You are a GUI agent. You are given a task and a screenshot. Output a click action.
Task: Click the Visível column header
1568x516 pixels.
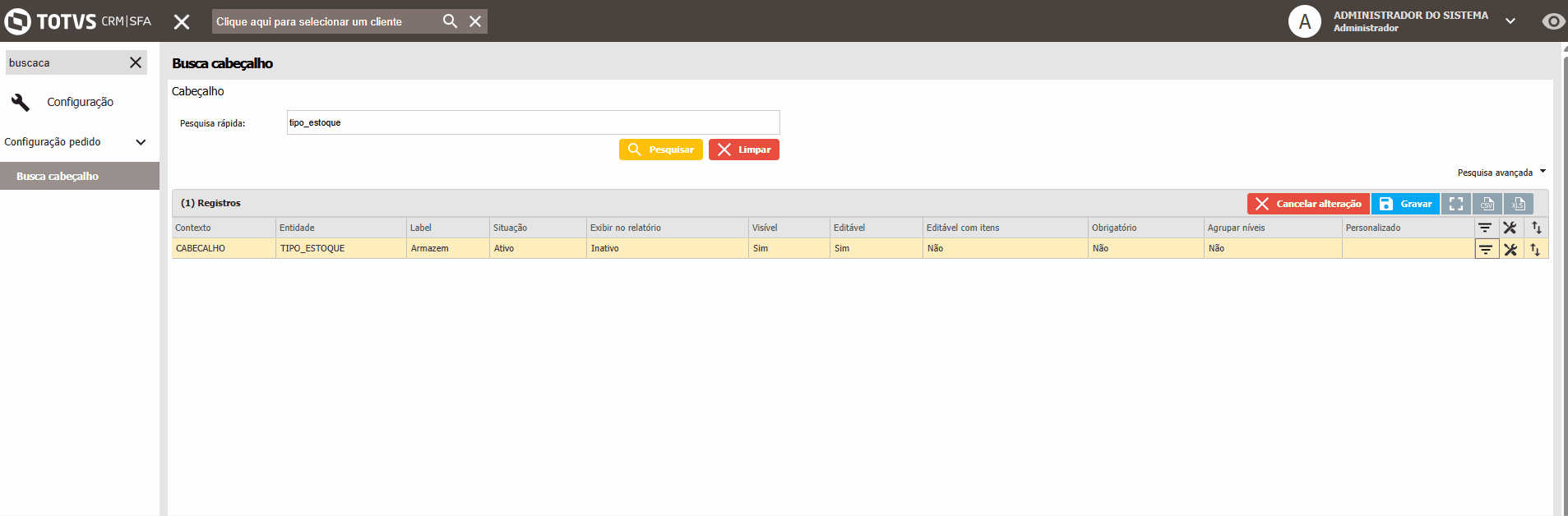pos(789,228)
